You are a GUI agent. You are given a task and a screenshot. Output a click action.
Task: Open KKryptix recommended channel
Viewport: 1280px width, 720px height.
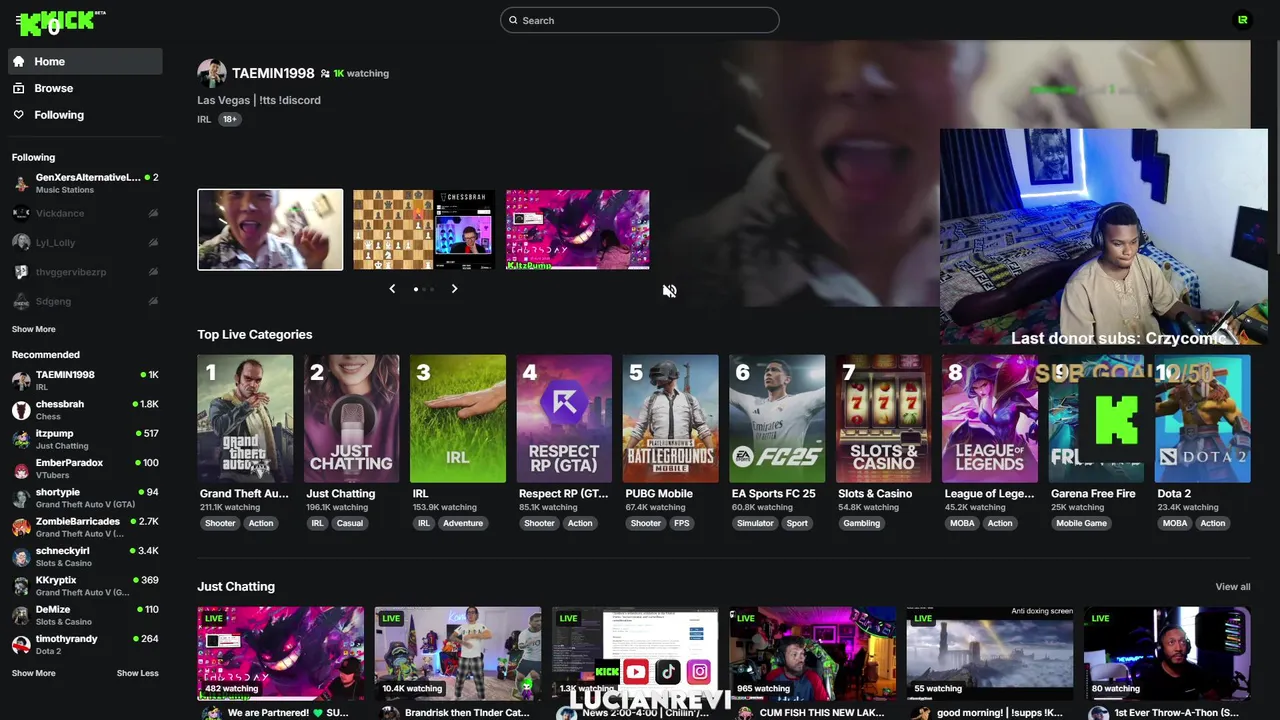click(85, 586)
